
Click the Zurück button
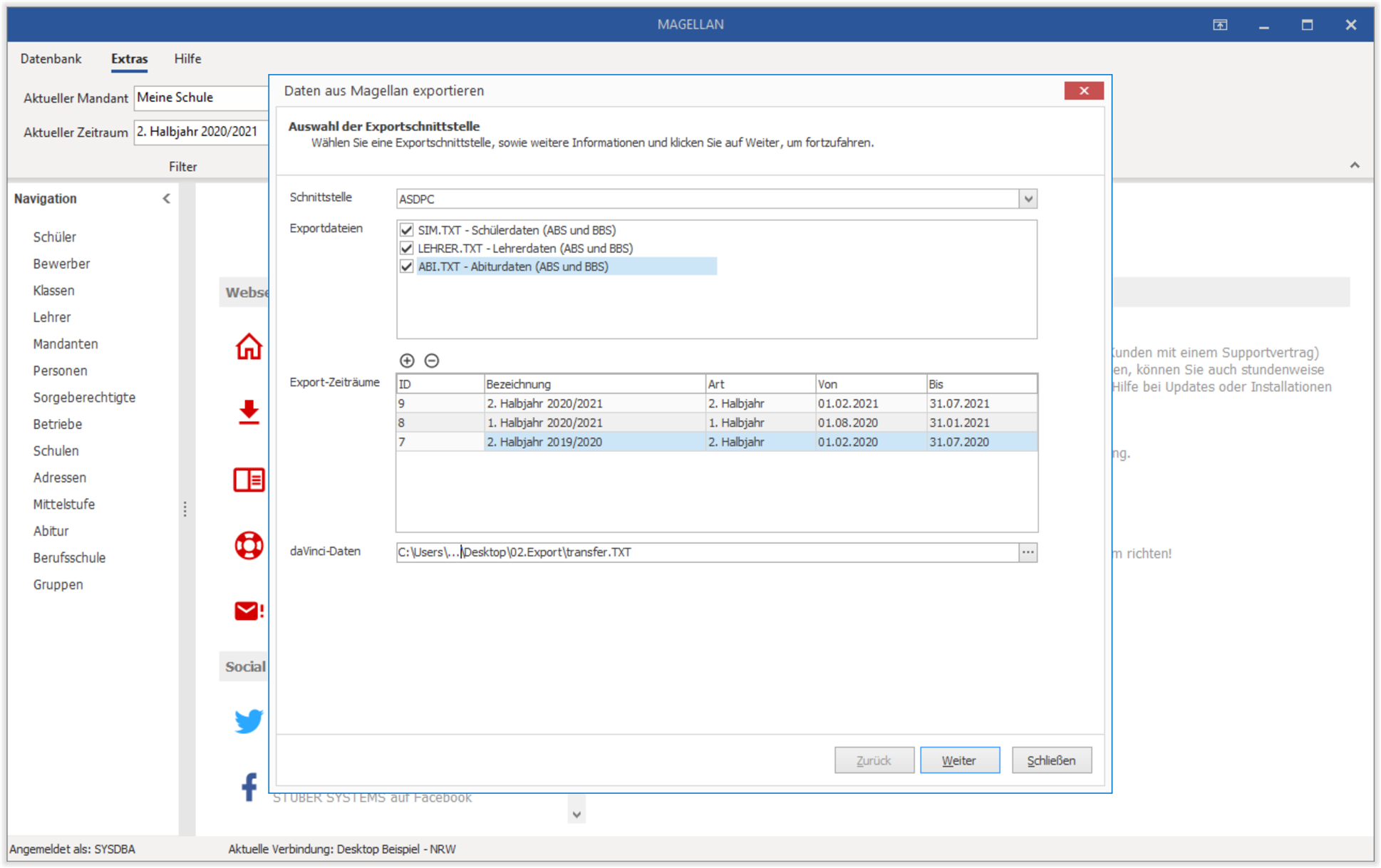tap(874, 760)
